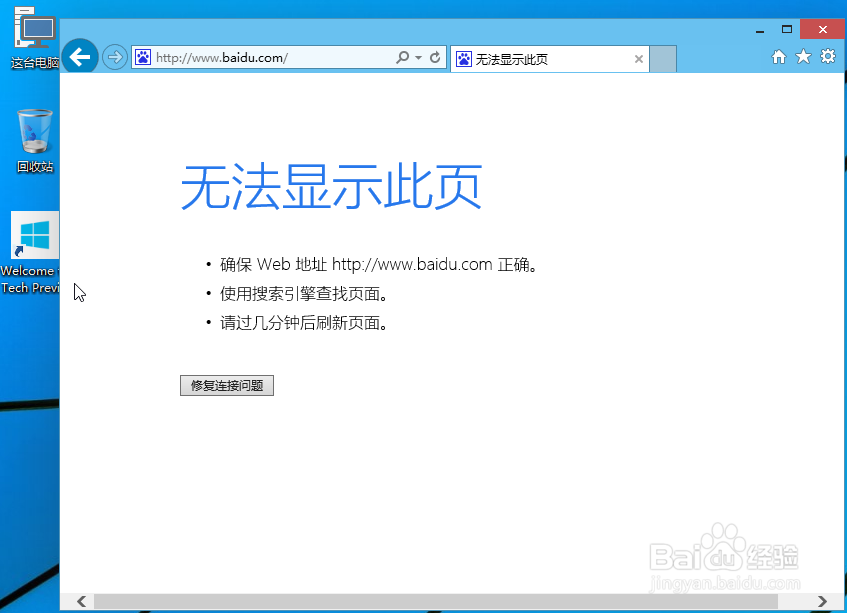
Task: Close the 无法显示此页 tab
Action: [x=638, y=59]
